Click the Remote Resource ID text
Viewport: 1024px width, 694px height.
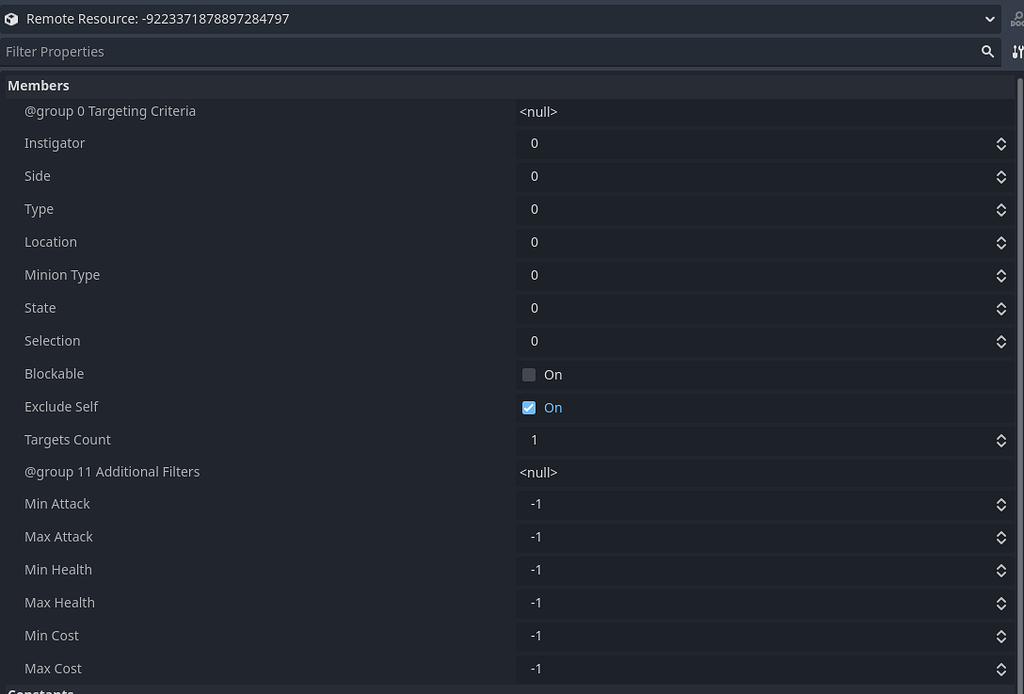coord(216,19)
